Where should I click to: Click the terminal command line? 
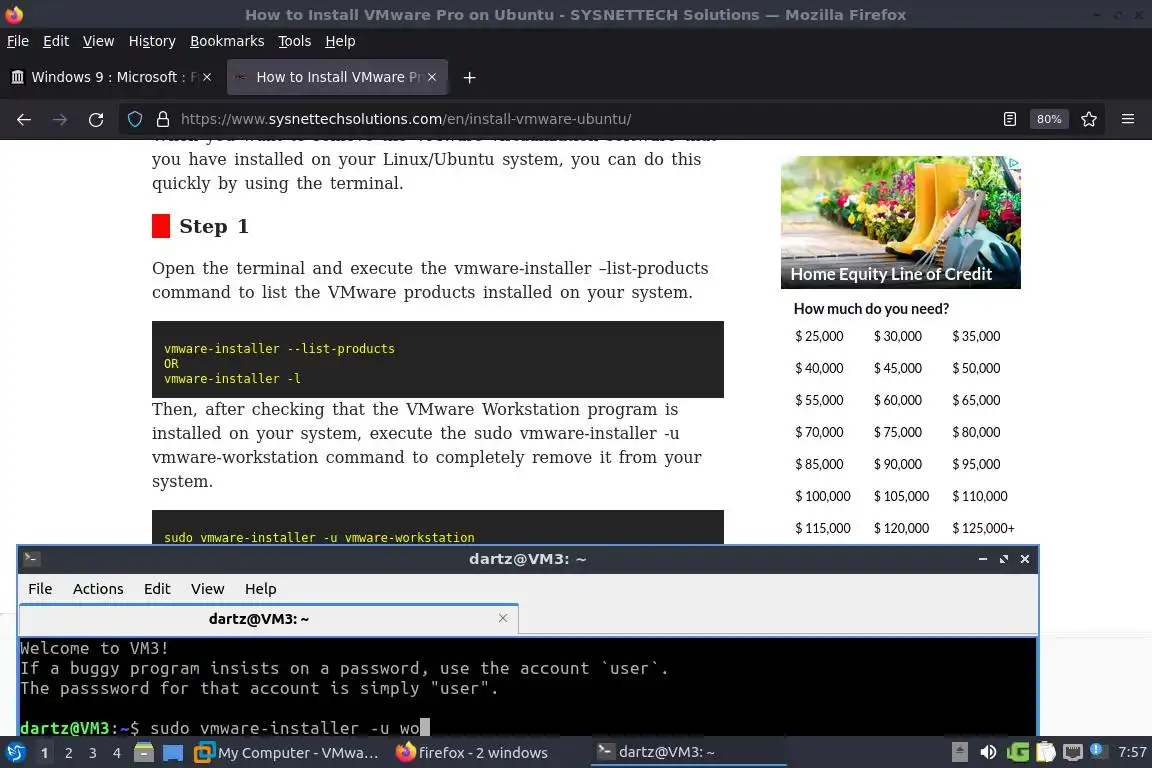[528, 728]
